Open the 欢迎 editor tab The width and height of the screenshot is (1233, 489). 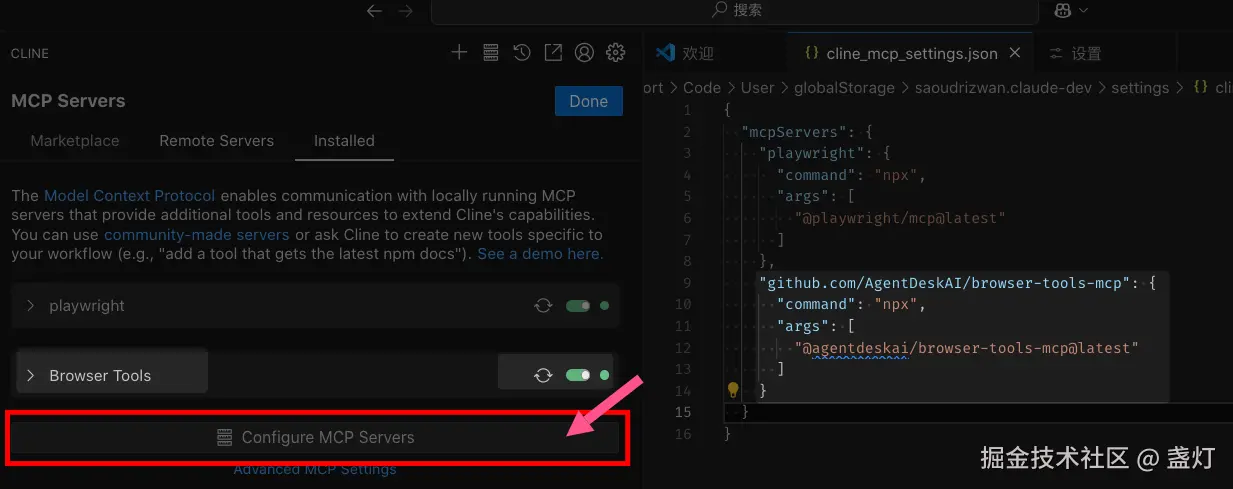(x=714, y=53)
